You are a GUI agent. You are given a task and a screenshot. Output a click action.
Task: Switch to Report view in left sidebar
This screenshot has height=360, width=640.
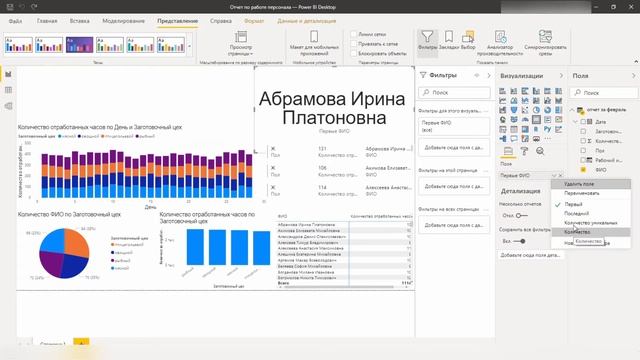(8, 74)
